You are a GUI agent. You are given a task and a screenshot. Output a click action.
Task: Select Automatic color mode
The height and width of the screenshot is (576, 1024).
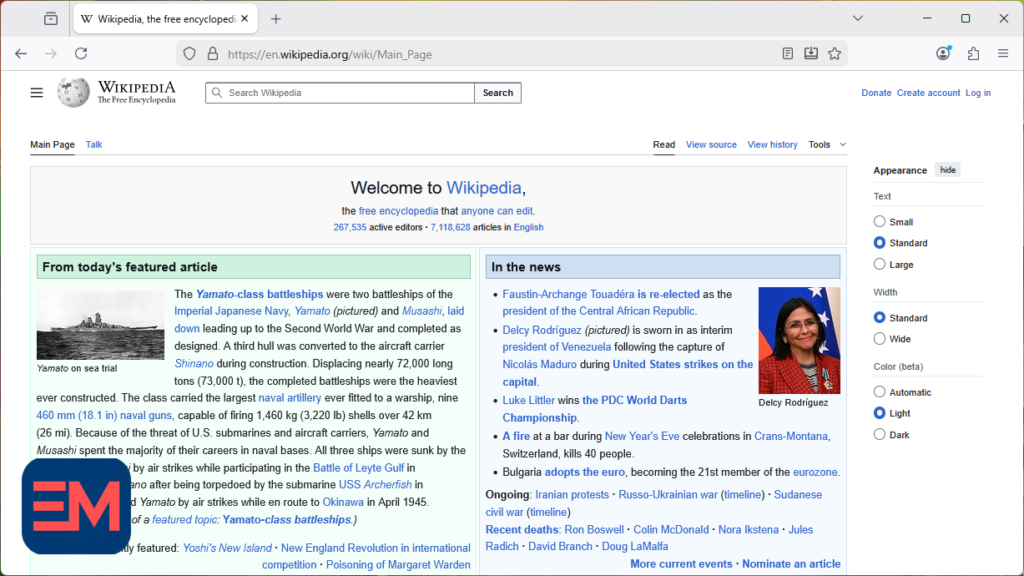[x=880, y=392]
